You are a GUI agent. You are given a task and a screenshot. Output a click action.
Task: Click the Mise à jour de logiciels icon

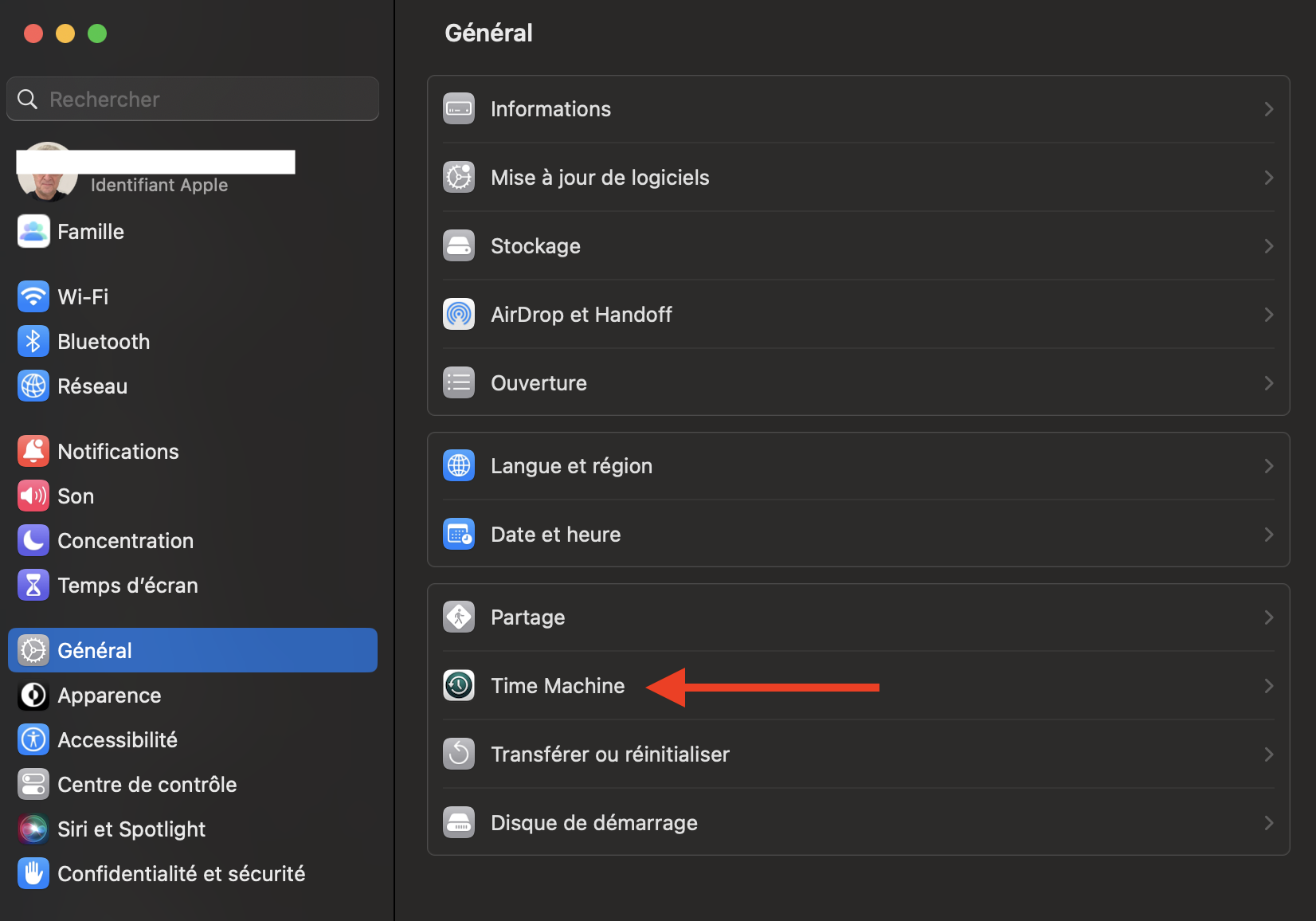click(x=459, y=178)
